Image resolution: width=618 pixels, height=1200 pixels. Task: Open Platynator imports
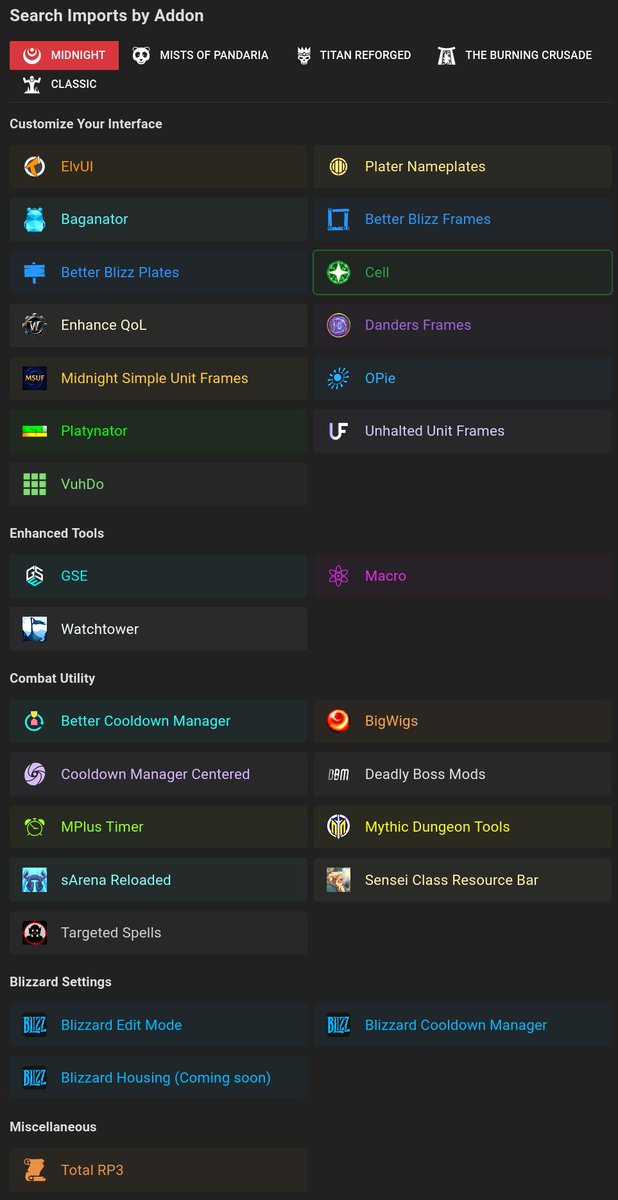(x=159, y=432)
